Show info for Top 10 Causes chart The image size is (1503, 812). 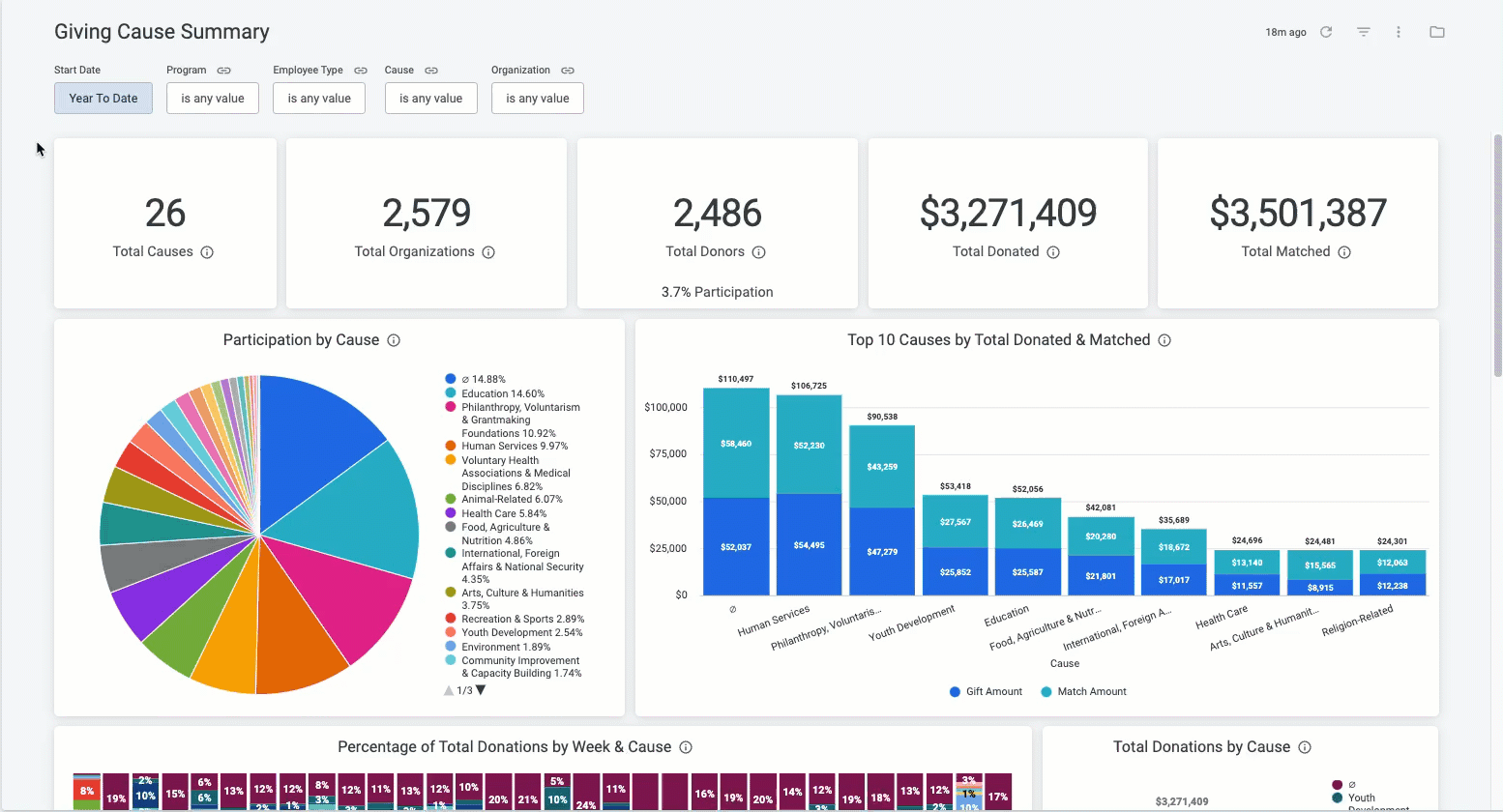(x=1164, y=340)
